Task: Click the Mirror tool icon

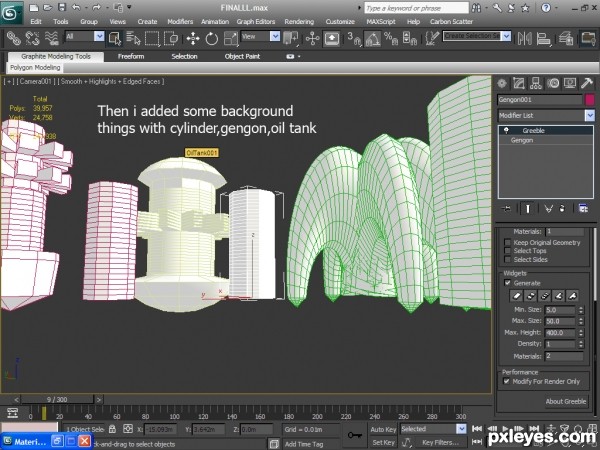Action: (525, 38)
